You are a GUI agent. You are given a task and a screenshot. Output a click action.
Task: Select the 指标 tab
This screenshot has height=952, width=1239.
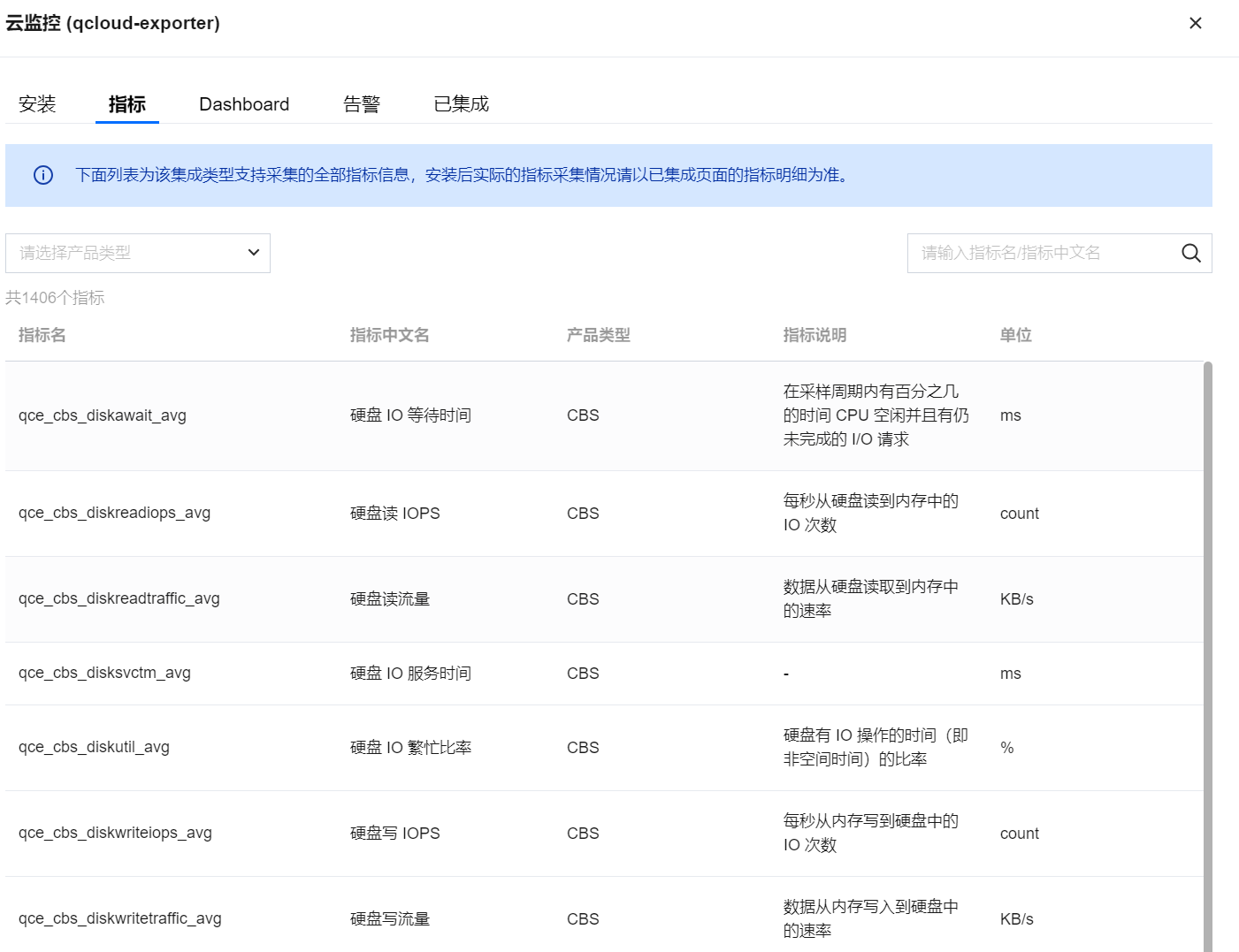[x=126, y=104]
